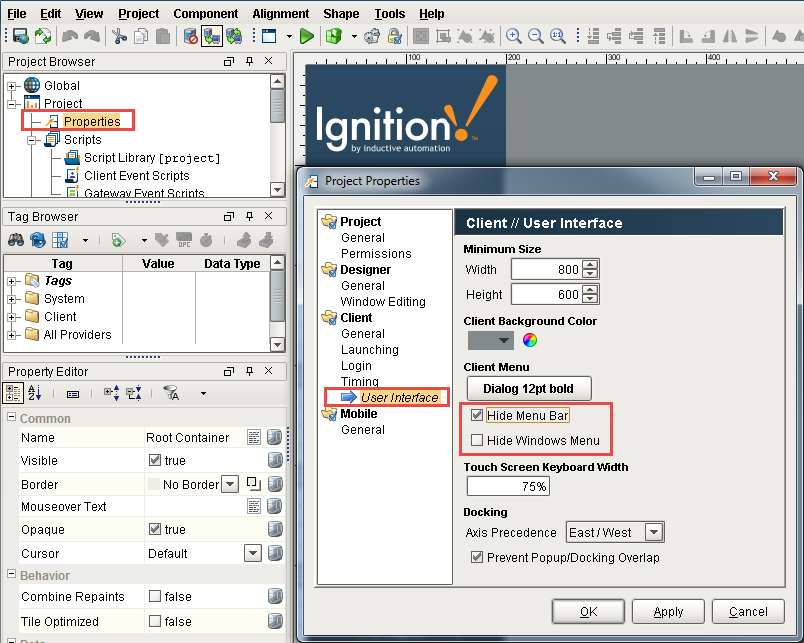
Task: Click the binoculars search icon in Tag Browser
Action: tap(16, 240)
